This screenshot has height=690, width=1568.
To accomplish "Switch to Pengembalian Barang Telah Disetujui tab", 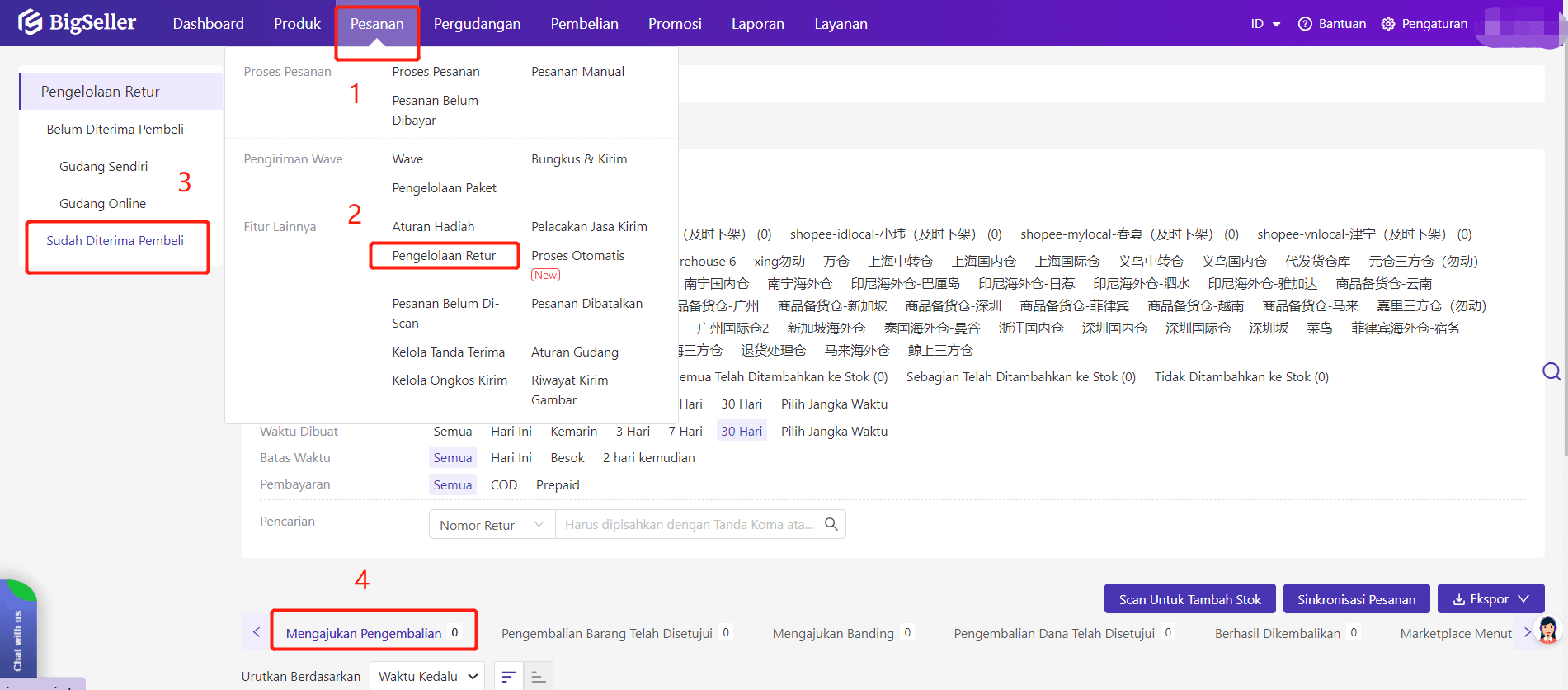I will pos(615,633).
